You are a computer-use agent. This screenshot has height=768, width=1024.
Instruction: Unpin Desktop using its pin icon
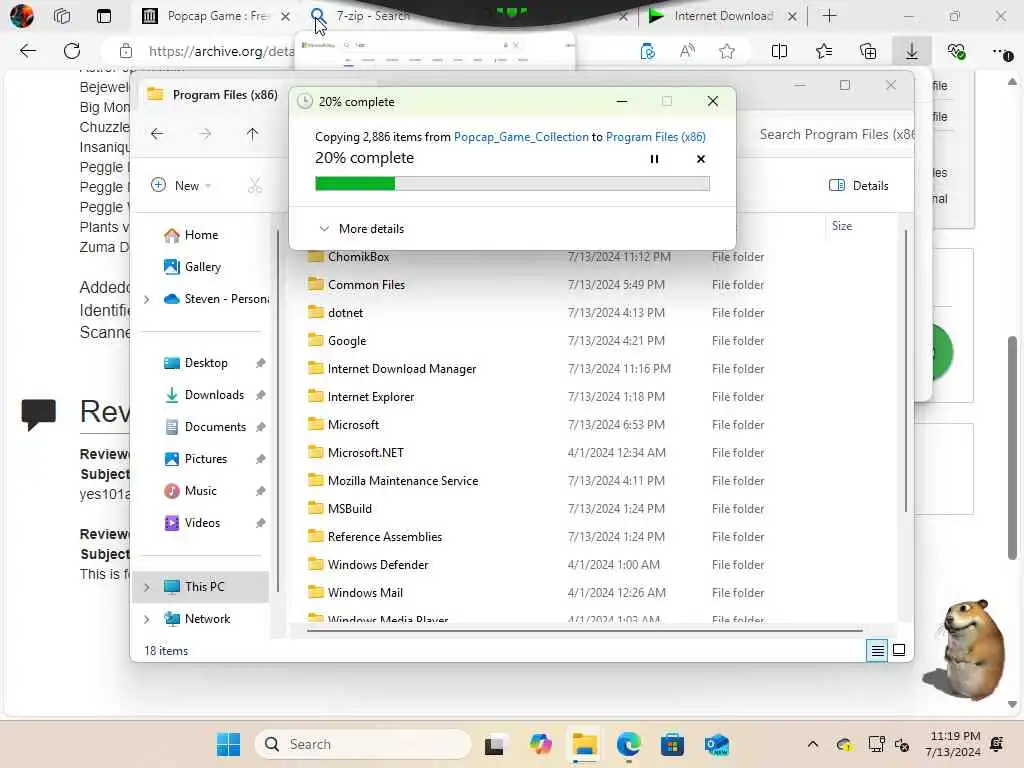[x=261, y=363]
